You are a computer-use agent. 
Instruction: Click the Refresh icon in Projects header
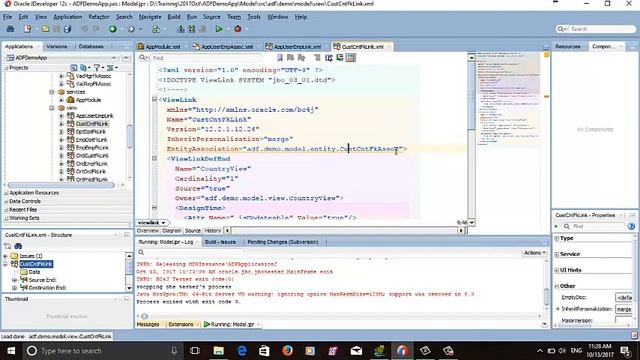pyautogui.click(x=73, y=67)
